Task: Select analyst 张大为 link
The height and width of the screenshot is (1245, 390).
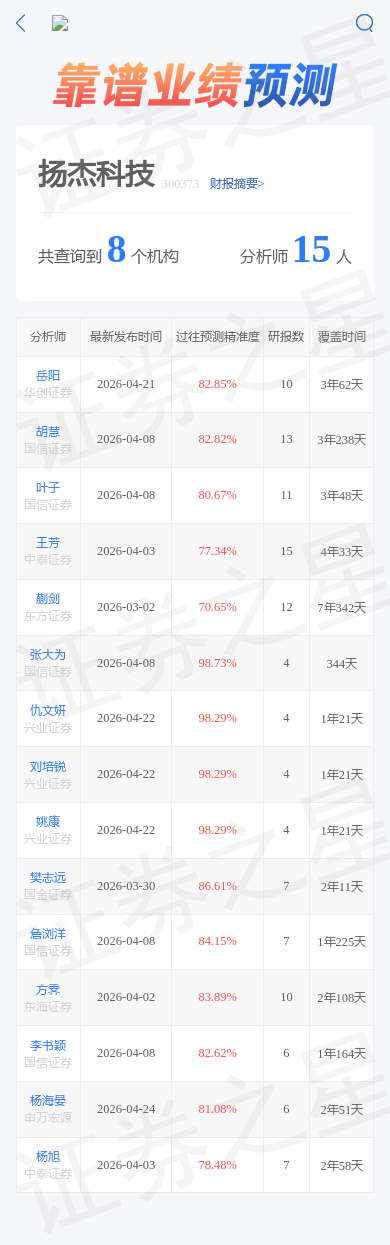Action: point(48,654)
